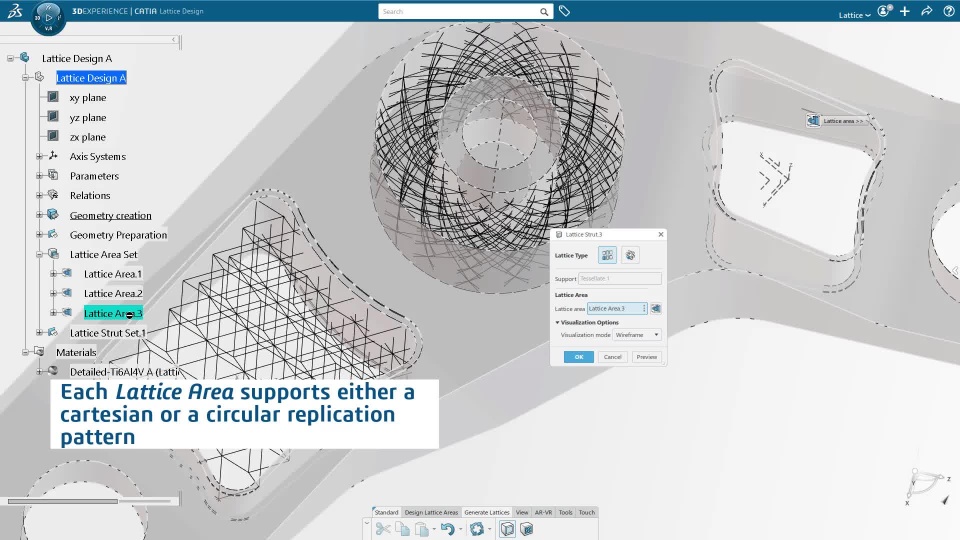Collapse the Visualization Options section

(x=557, y=322)
